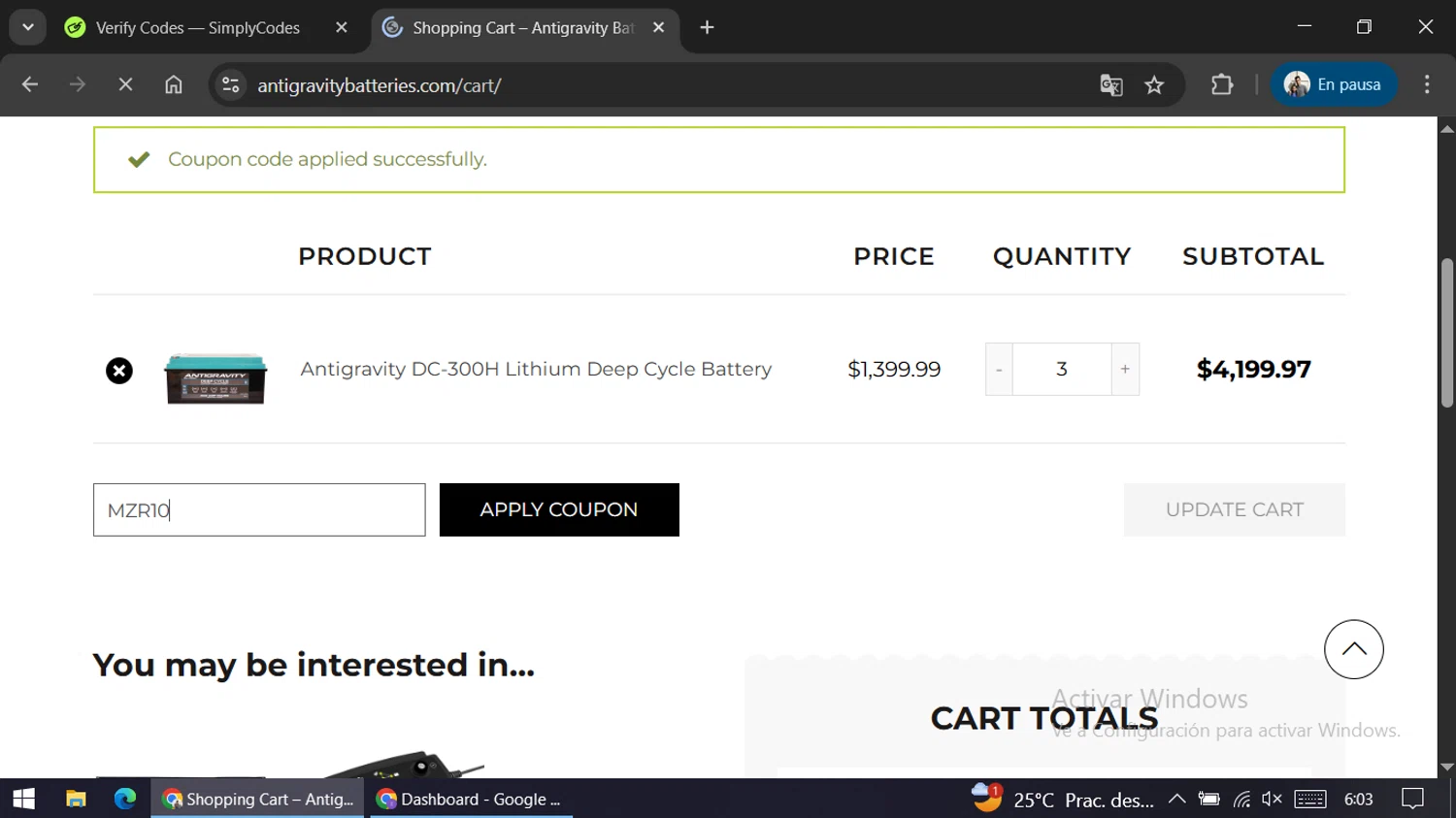View site information icon in address bar
The height and width of the screenshot is (818, 1456).
231,85
